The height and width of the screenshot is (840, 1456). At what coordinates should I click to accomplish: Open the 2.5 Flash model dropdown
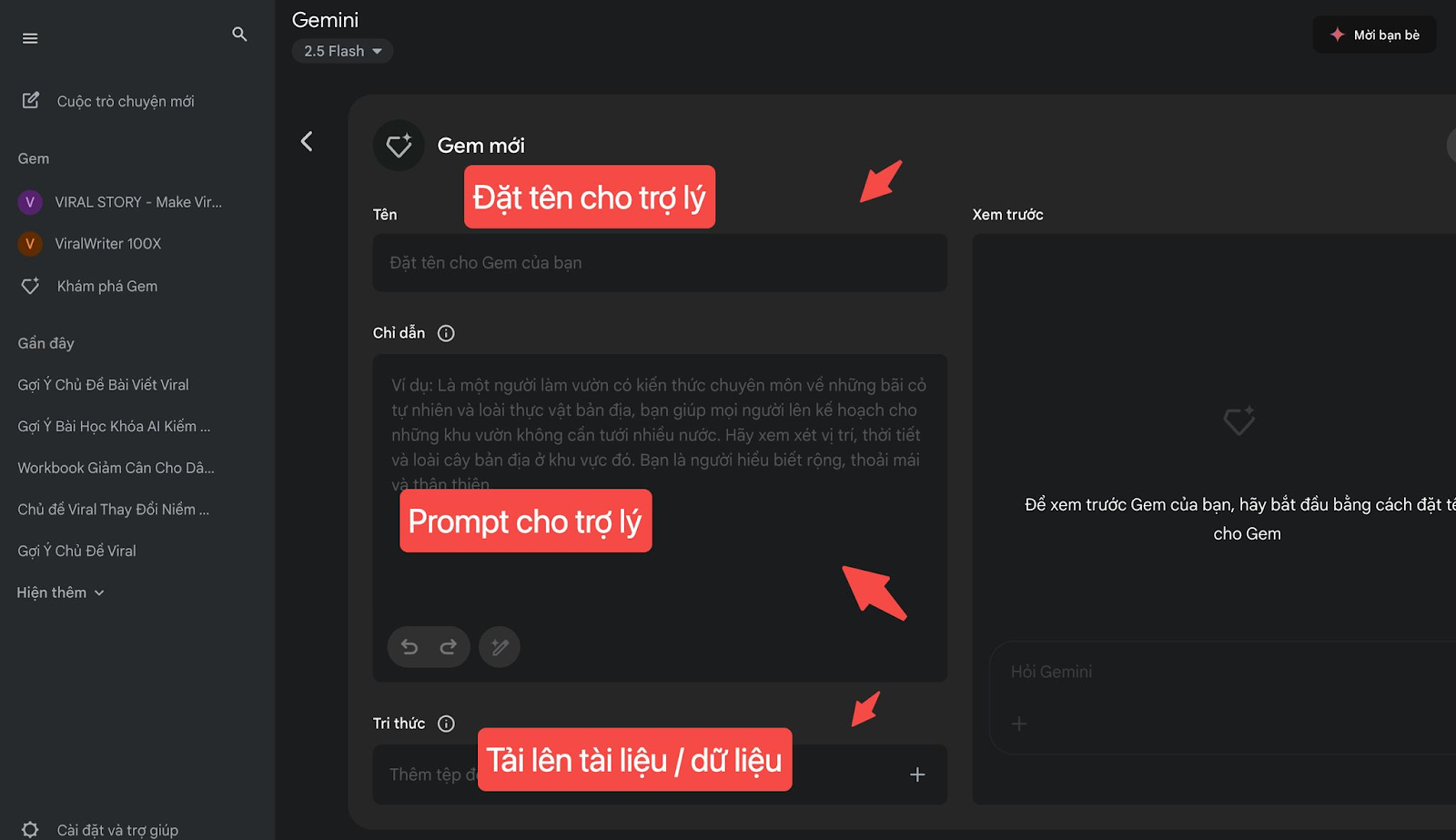click(342, 51)
